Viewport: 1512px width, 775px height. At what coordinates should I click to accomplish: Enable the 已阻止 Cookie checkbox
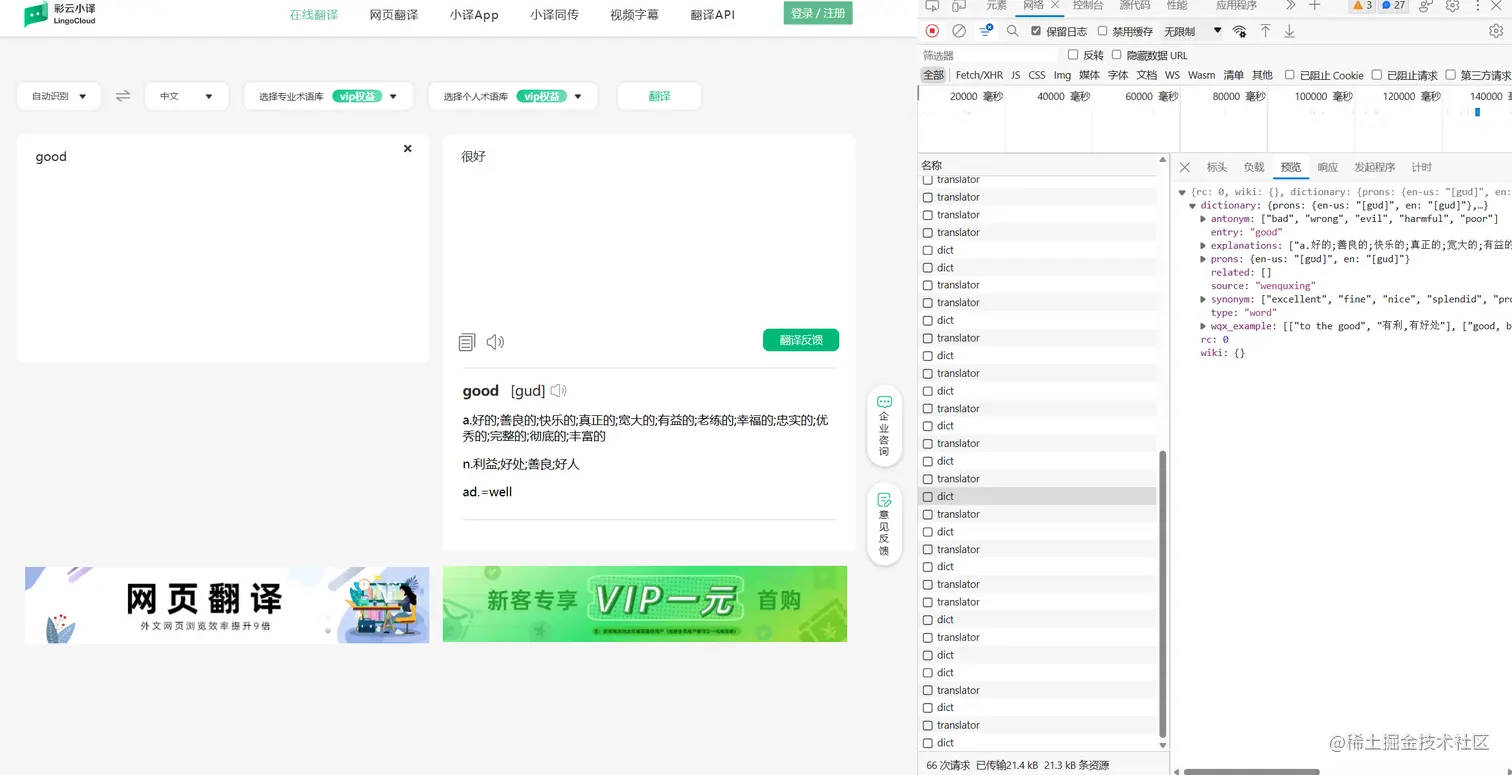pyautogui.click(x=1290, y=75)
